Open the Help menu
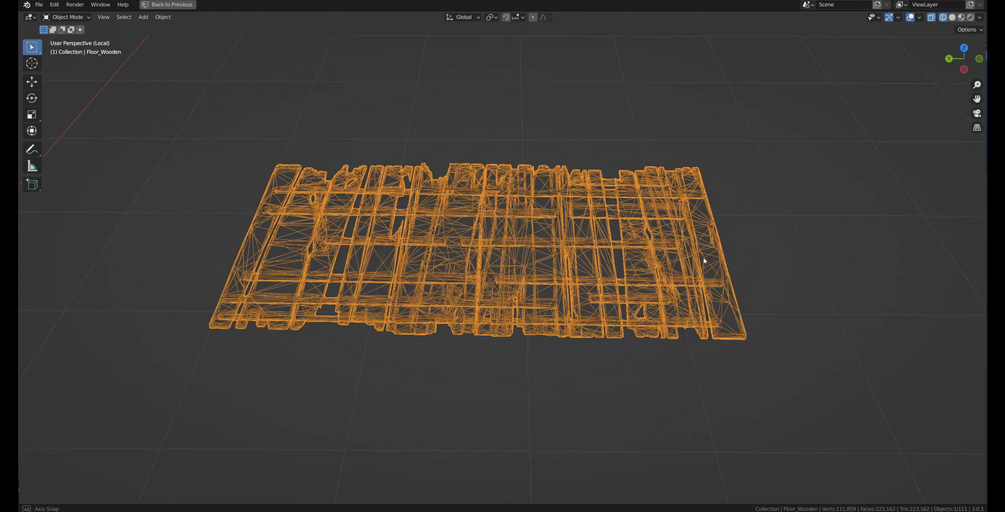1005x512 pixels. click(x=122, y=4)
